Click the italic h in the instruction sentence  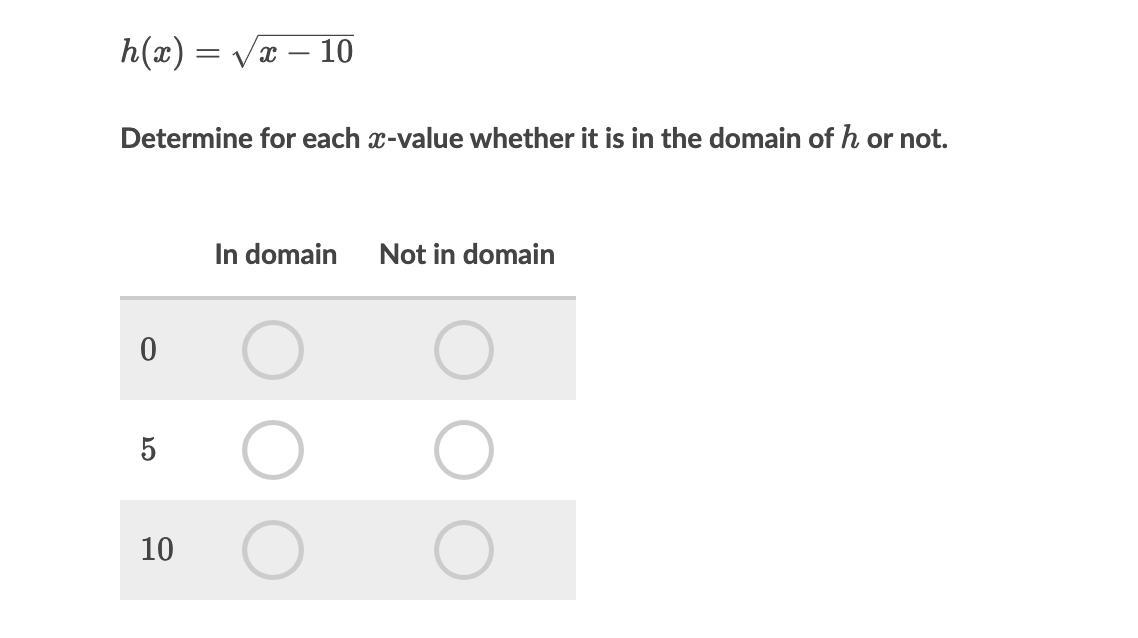[850, 137]
